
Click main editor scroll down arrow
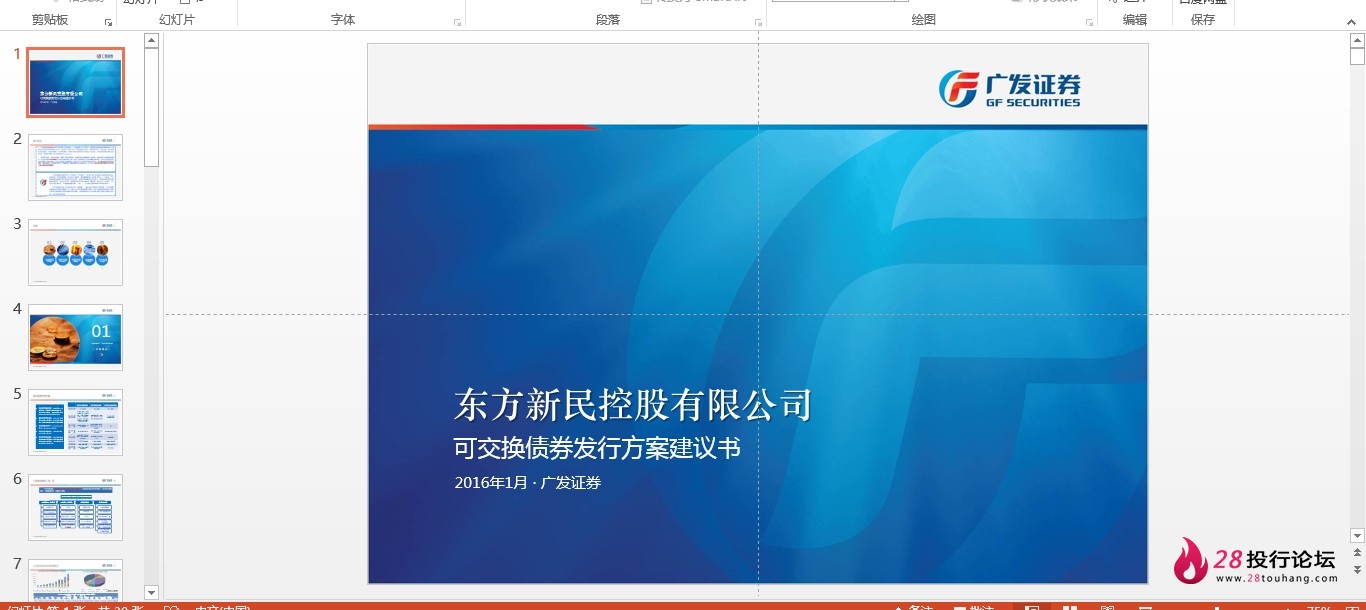click(x=1357, y=536)
